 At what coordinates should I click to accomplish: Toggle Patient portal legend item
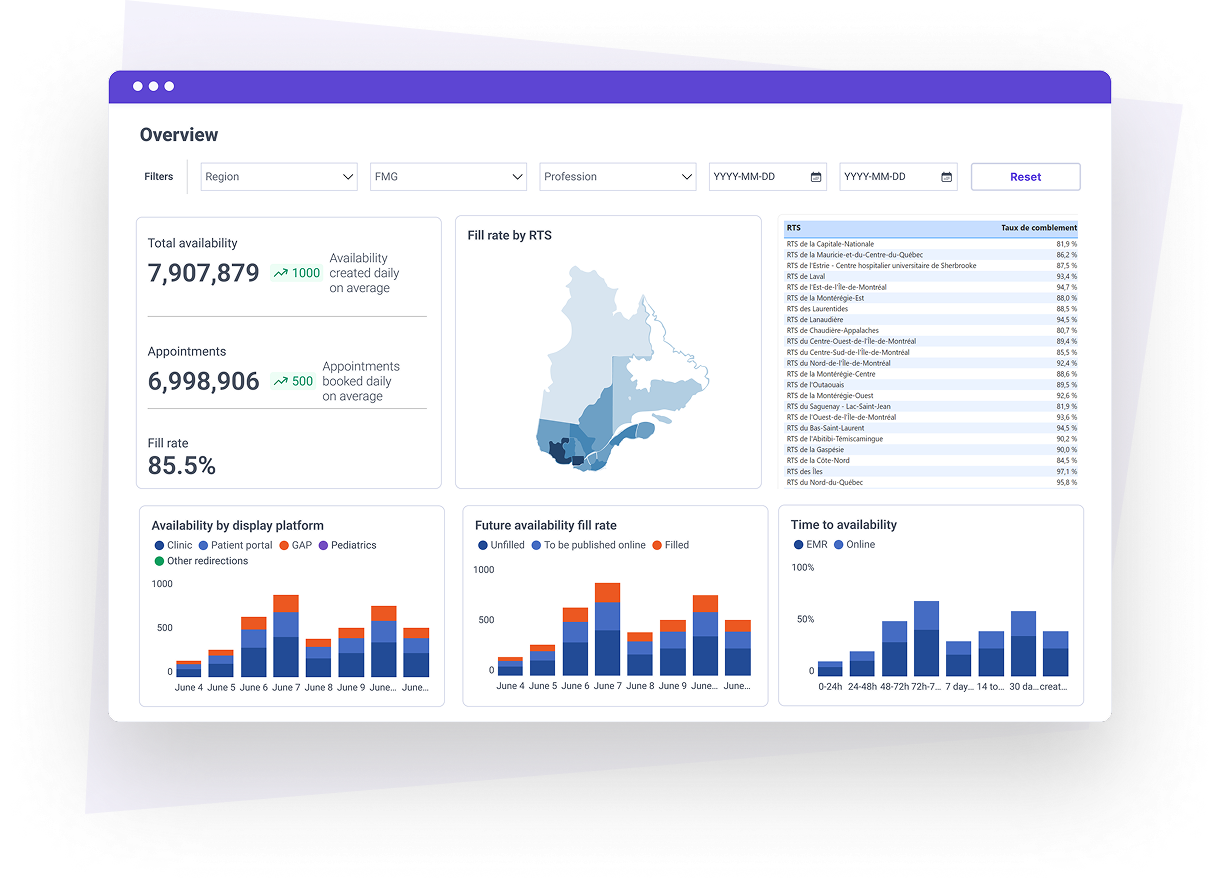click(235, 545)
